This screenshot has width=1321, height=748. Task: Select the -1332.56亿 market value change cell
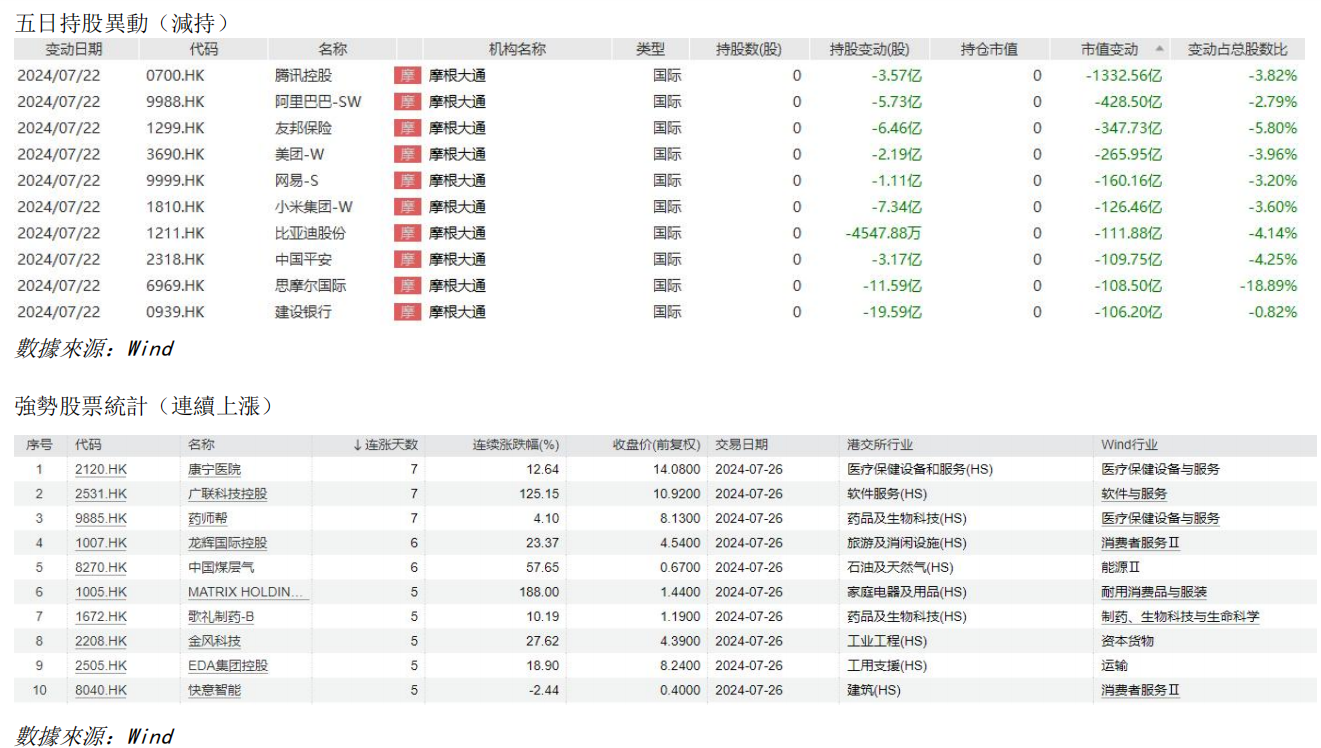pyautogui.click(x=1124, y=75)
